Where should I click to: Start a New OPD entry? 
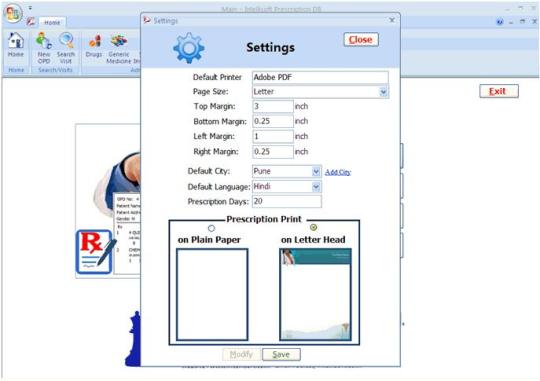coord(44,48)
